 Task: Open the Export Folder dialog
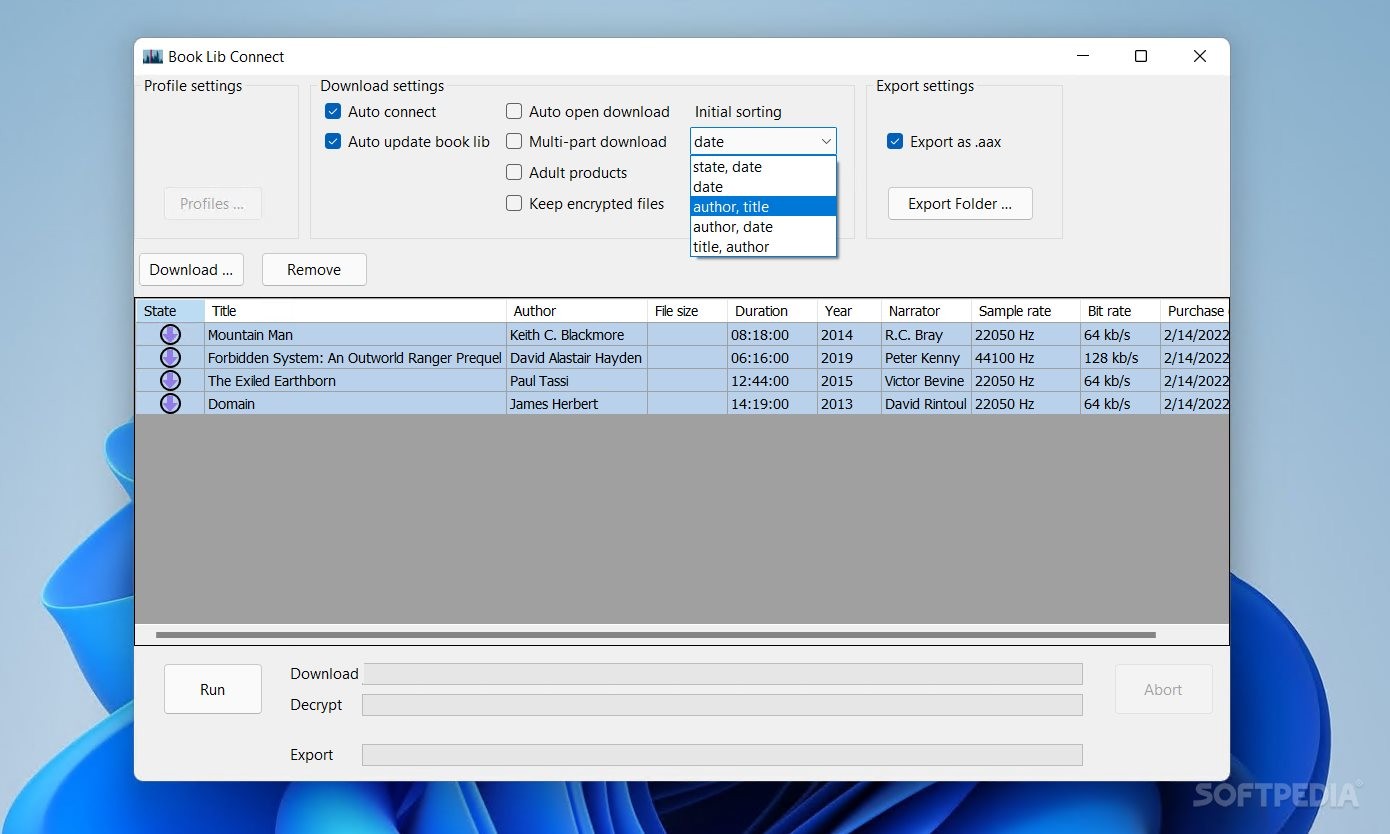960,204
